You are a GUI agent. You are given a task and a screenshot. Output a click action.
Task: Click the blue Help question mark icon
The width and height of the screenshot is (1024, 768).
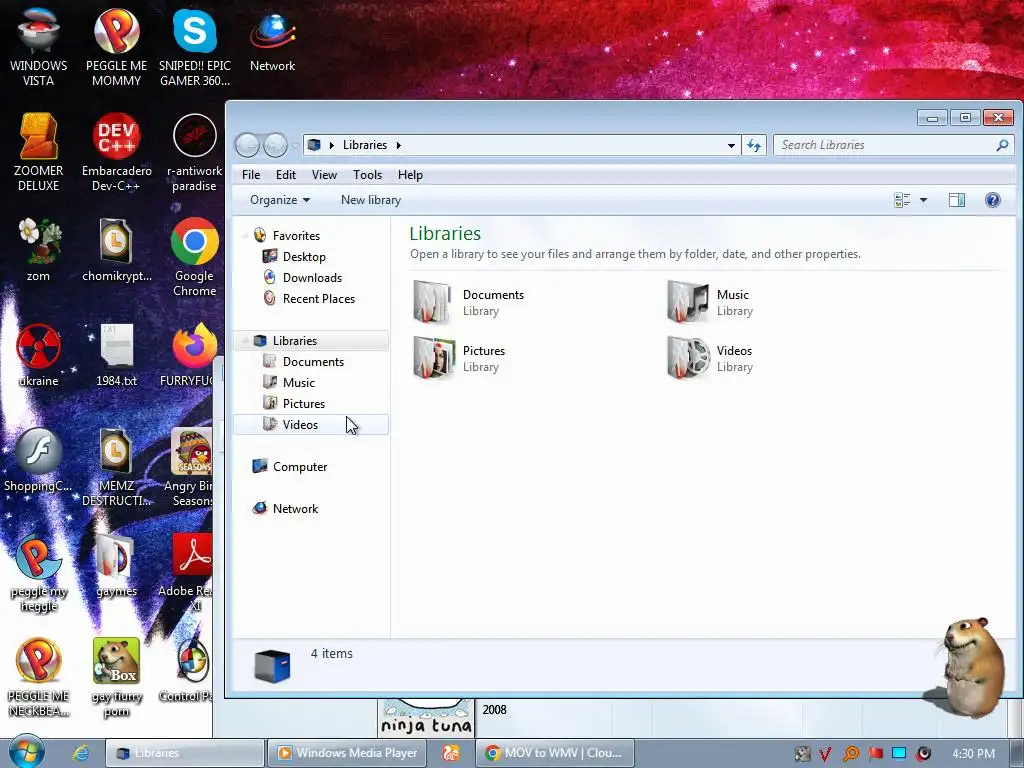pos(993,200)
